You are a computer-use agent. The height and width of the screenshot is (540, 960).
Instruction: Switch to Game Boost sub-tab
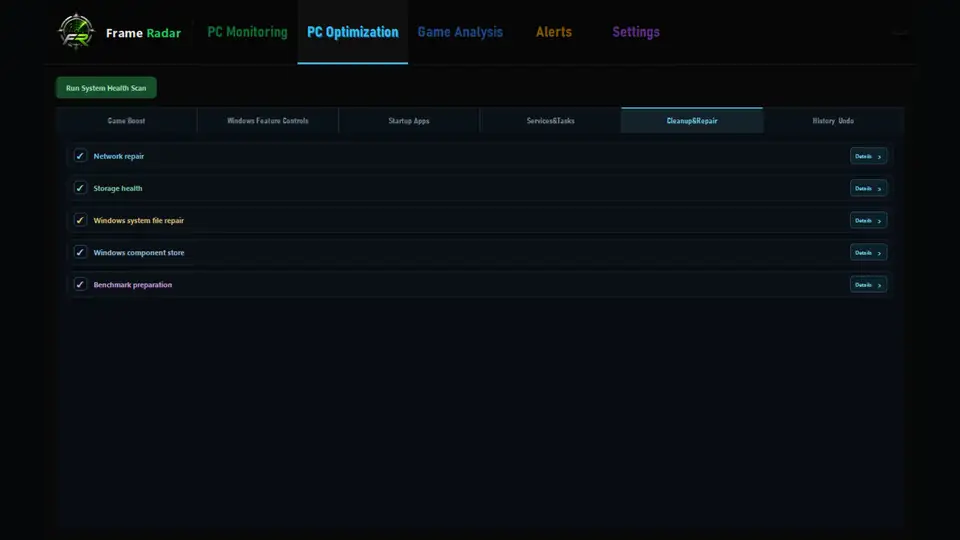pos(126,121)
